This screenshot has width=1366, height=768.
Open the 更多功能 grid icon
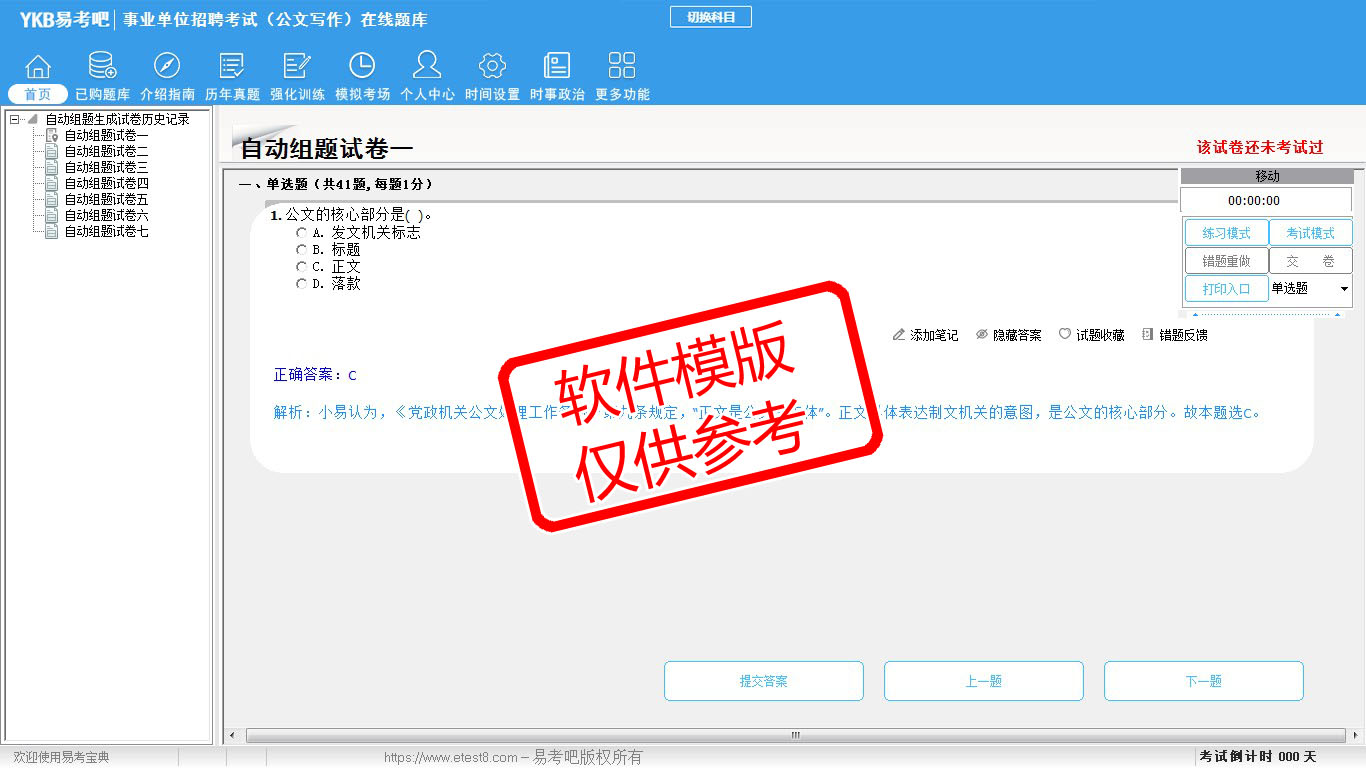[x=622, y=67]
